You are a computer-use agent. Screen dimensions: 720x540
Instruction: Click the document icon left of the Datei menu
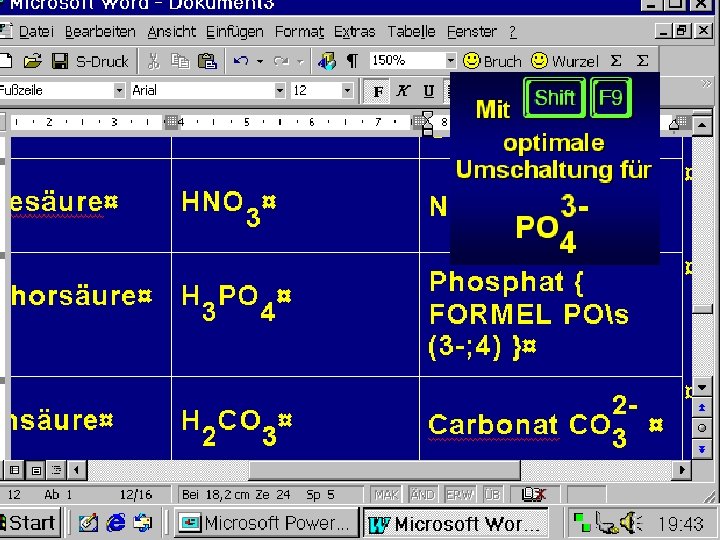coord(6,31)
